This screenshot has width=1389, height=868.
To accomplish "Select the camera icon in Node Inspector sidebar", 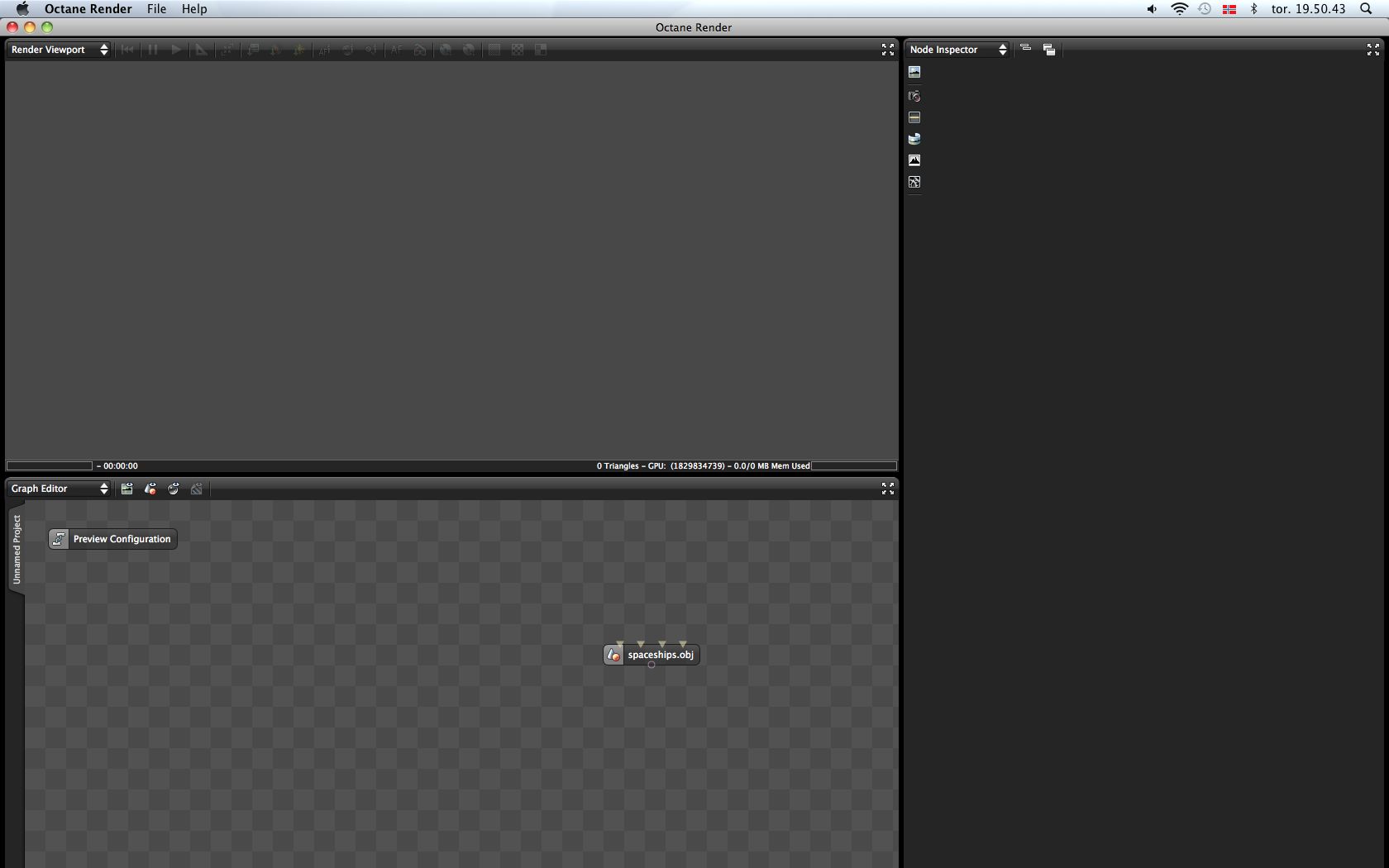I will (914, 96).
